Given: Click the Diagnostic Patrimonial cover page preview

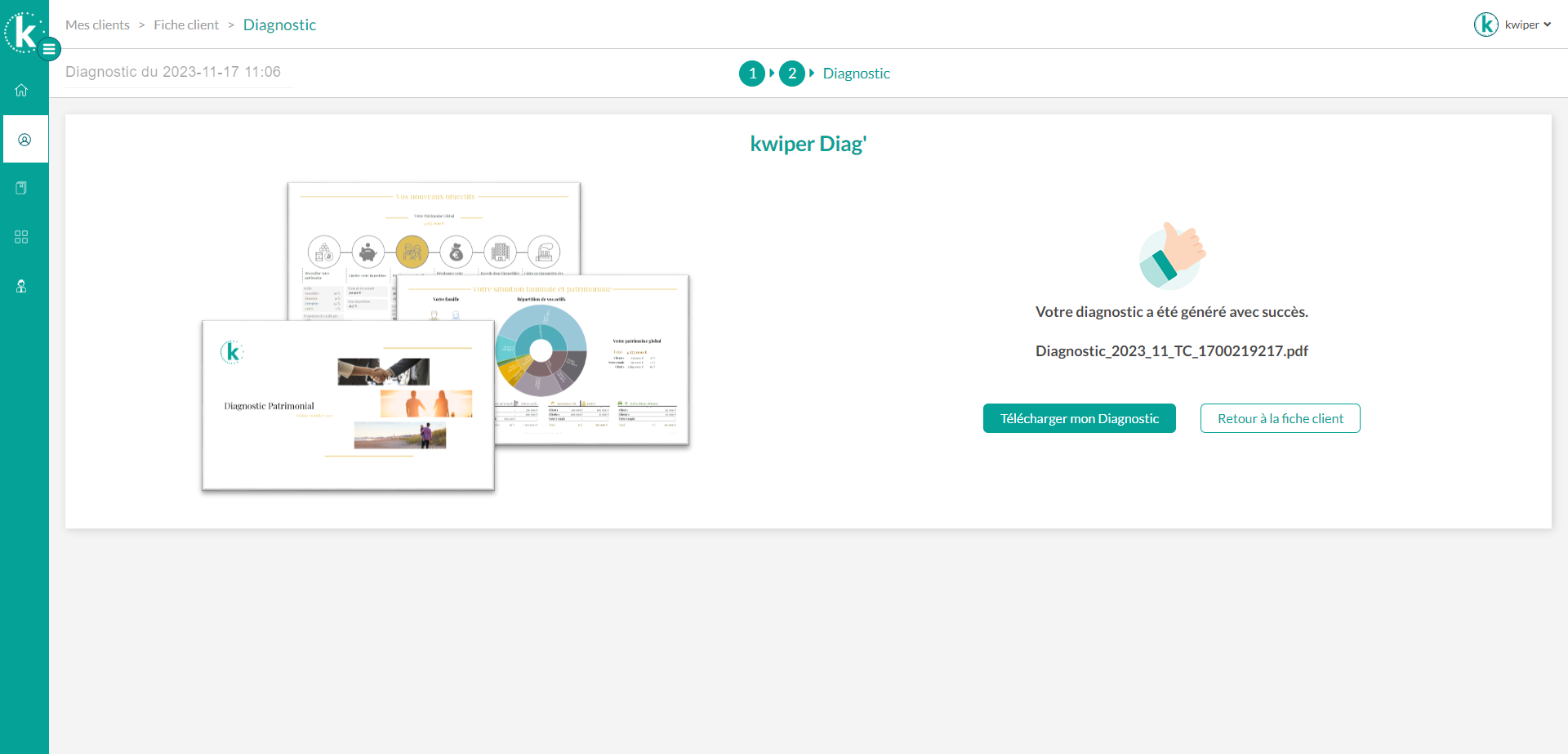Looking at the screenshot, I should pos(348,405).
